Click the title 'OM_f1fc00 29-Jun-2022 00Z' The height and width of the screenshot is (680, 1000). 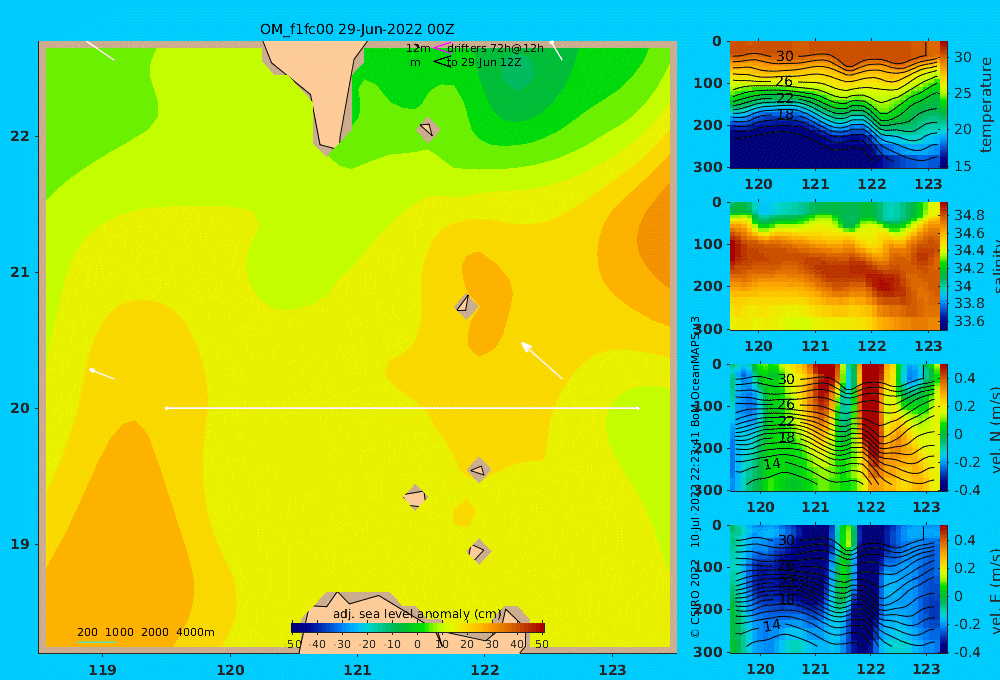tap(357, 29)
